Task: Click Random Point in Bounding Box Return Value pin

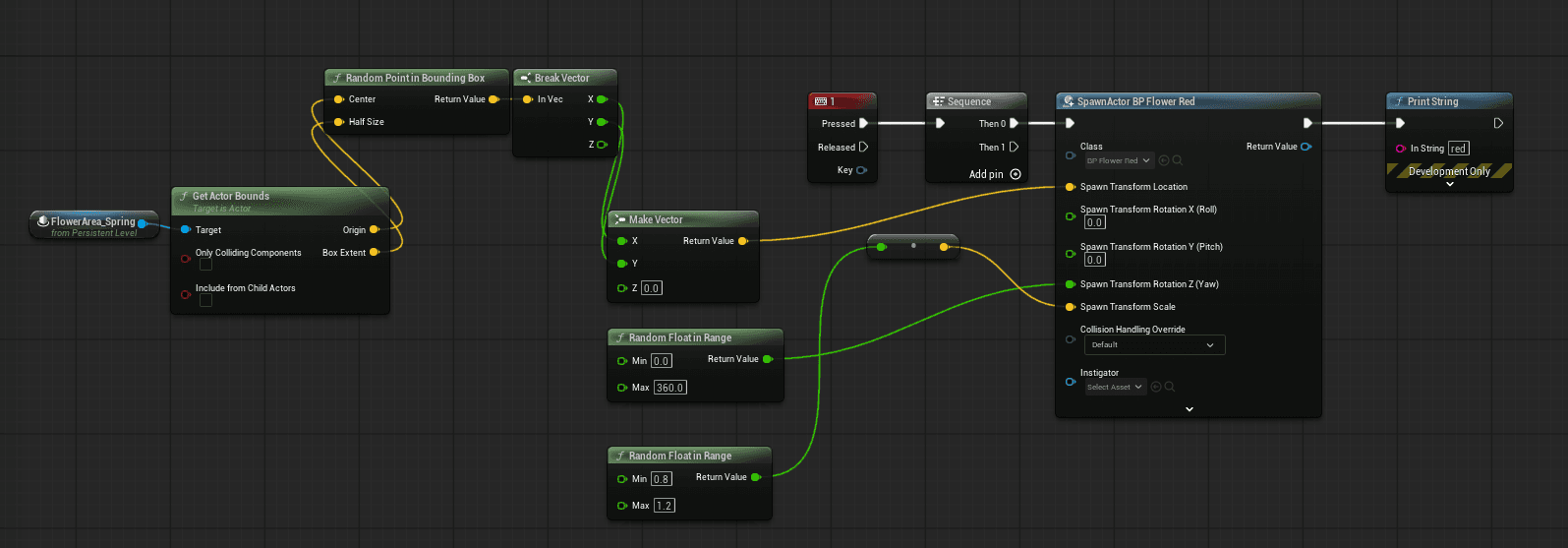Action: (494, 99)
